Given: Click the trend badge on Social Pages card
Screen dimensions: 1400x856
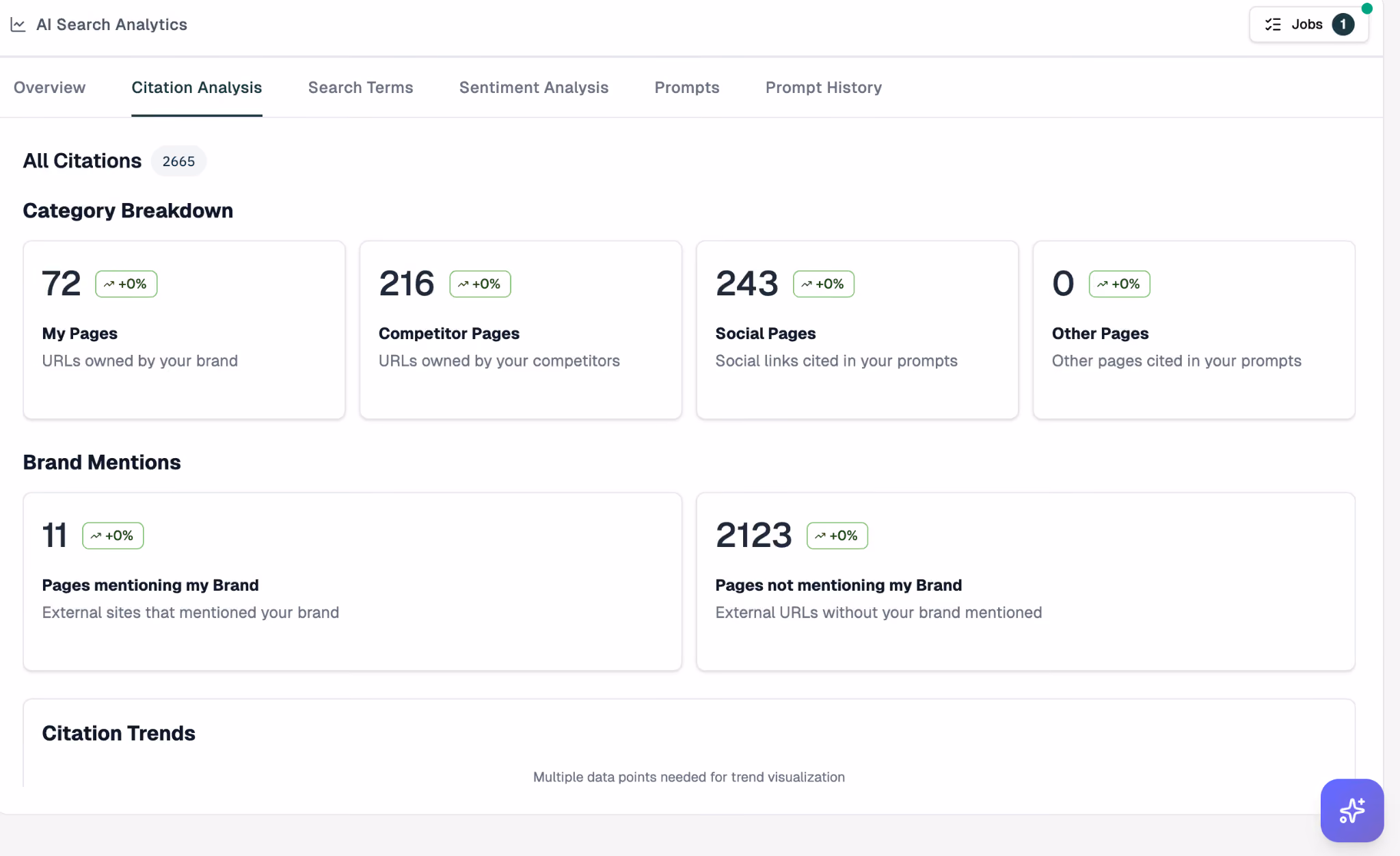Looking at the screenshot, I should pos(824,284).
